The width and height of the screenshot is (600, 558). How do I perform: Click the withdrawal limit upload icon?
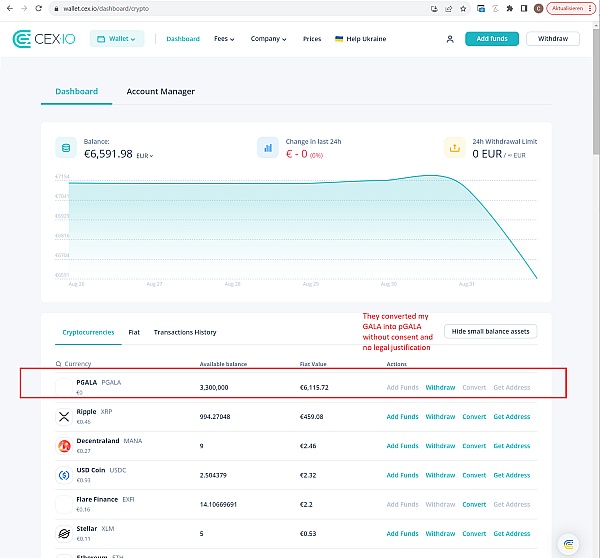(455, 148)
